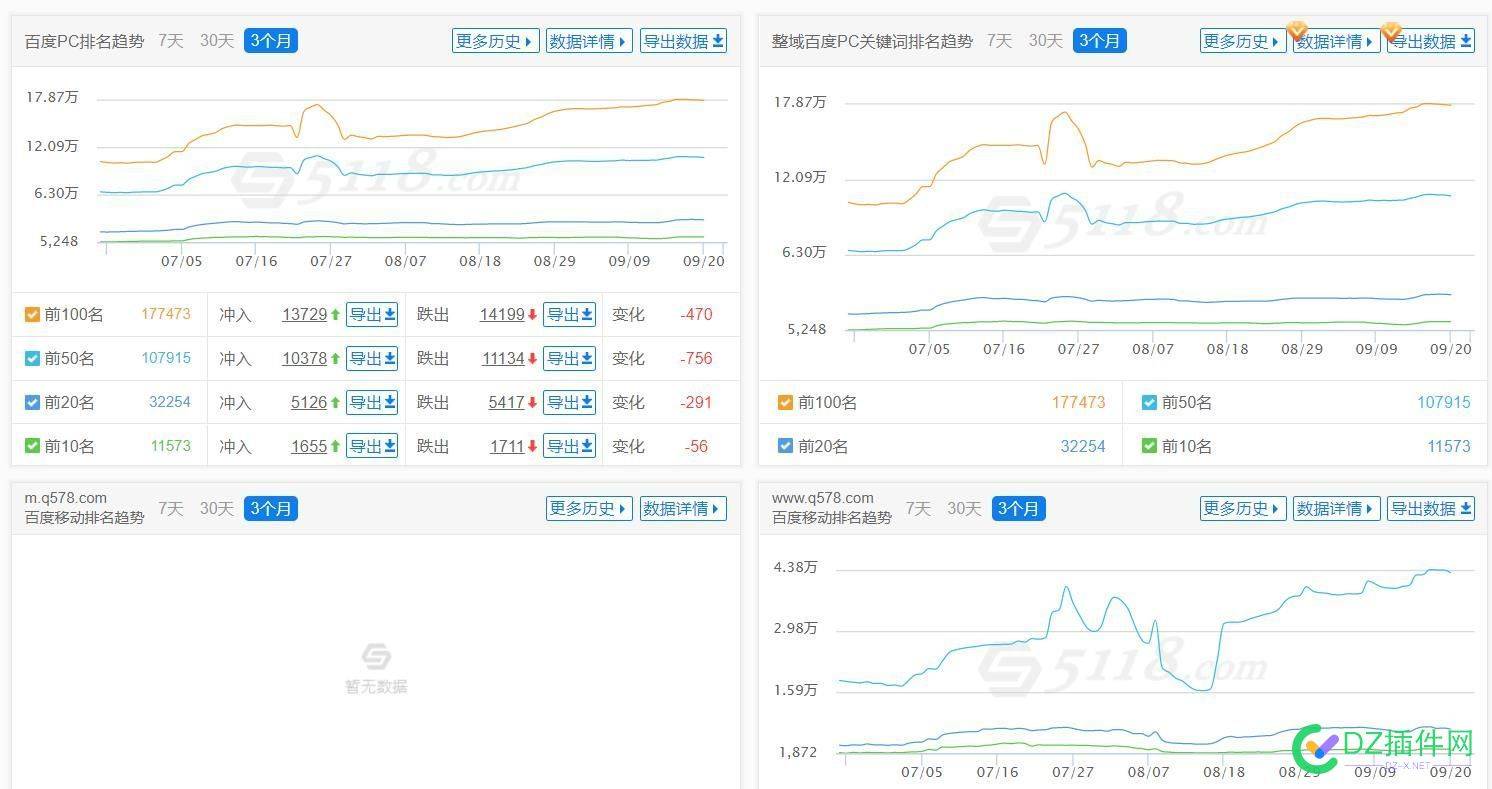Image resolution: width=1492 pixels, height=789 pixels.
Task: Switch 百度PC排名趋势 to 30天 range
Action: 217,41
